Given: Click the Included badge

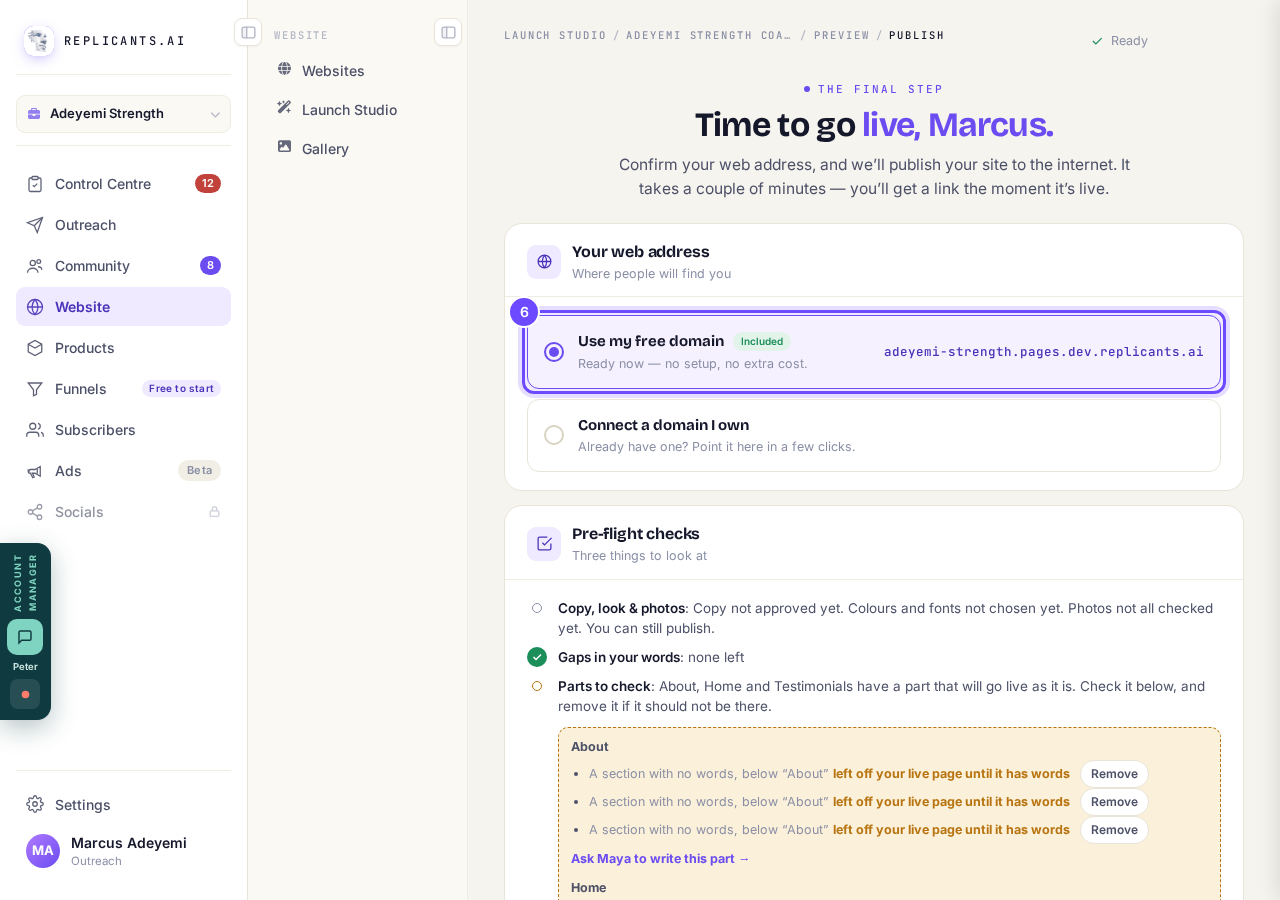Looking at the screenshot, I should pyautogui.click(x=762, y=342).
